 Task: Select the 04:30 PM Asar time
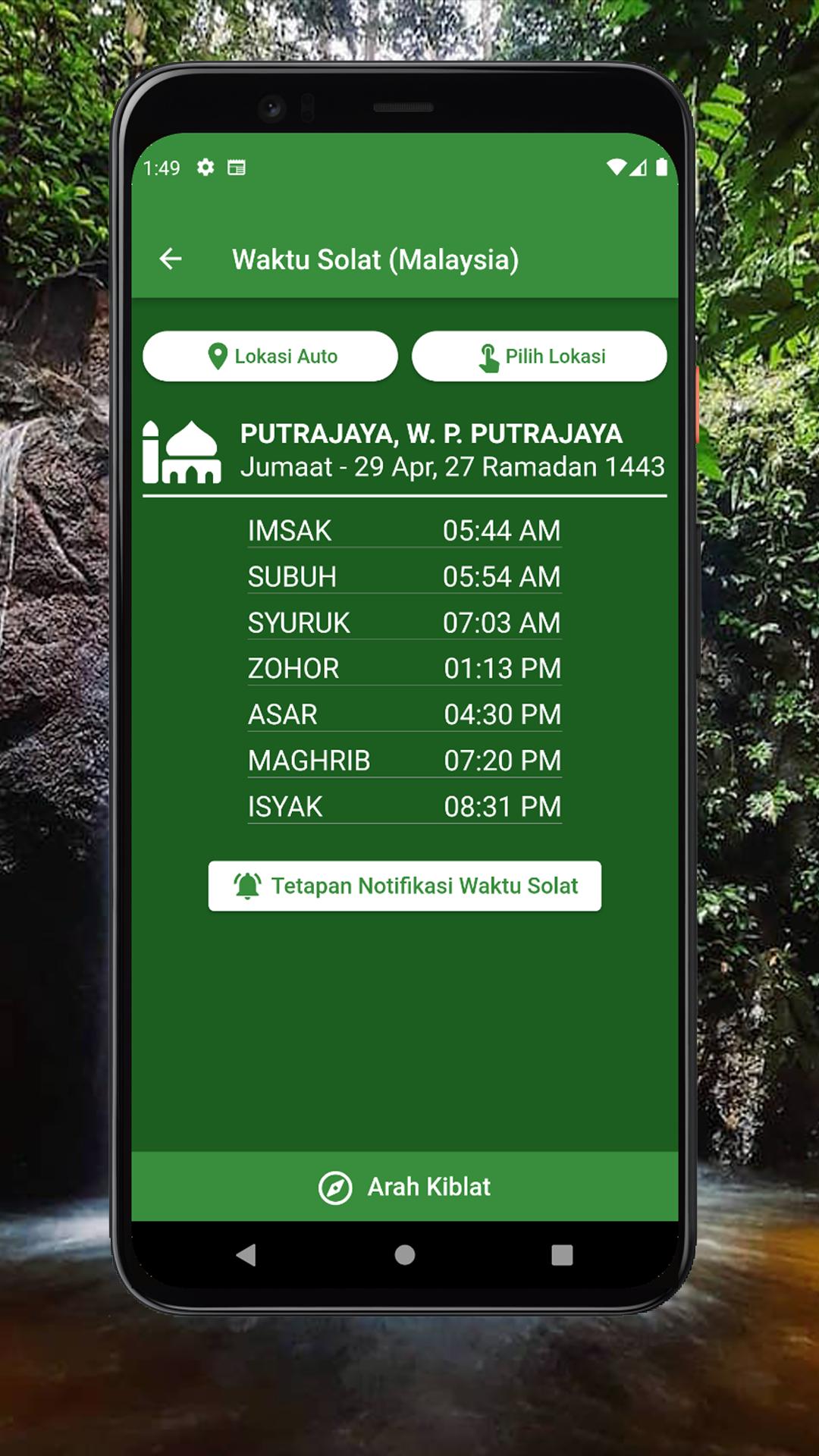pos(502,715)
